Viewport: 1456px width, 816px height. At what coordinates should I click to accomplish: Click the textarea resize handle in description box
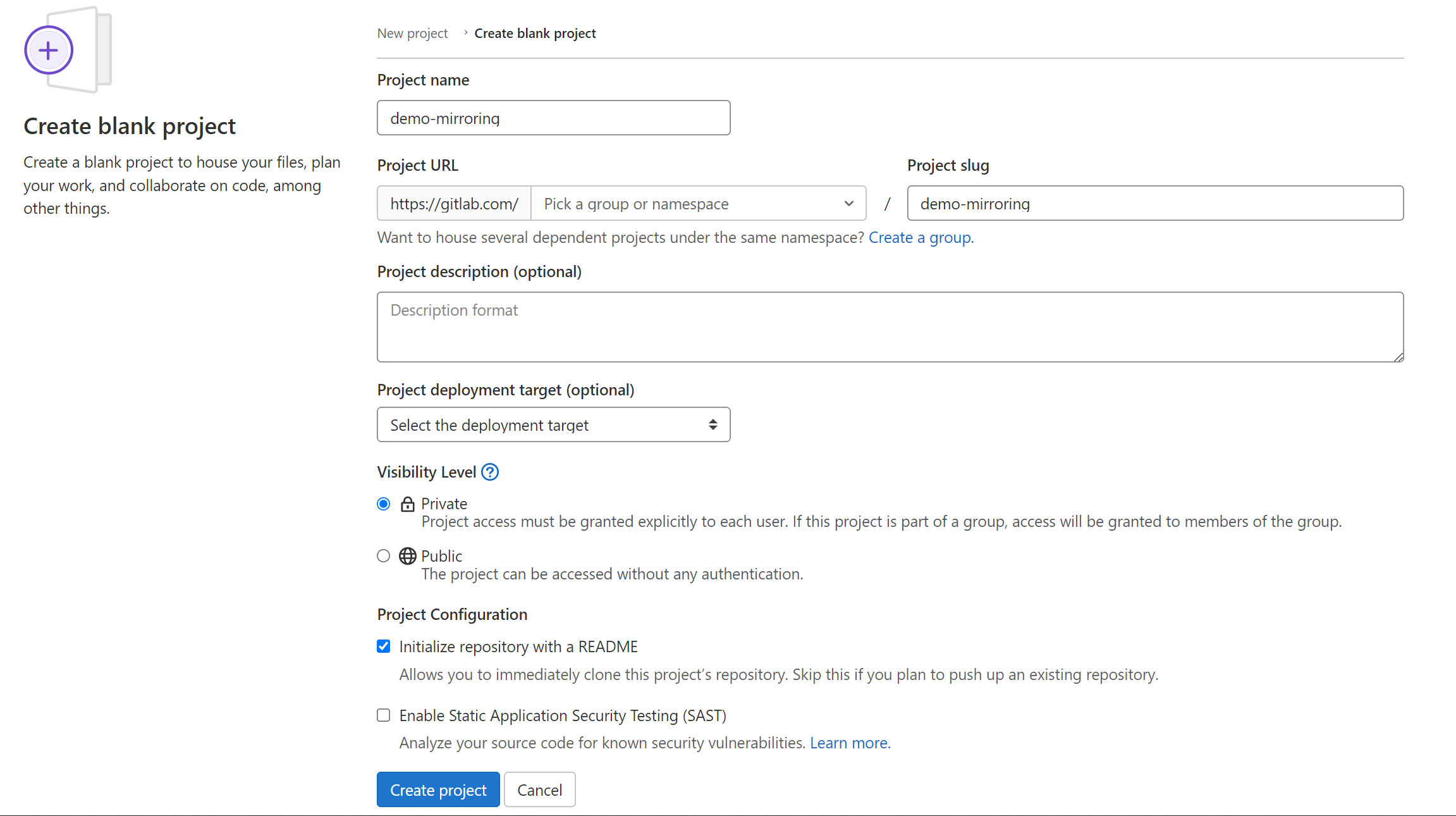1398,357
